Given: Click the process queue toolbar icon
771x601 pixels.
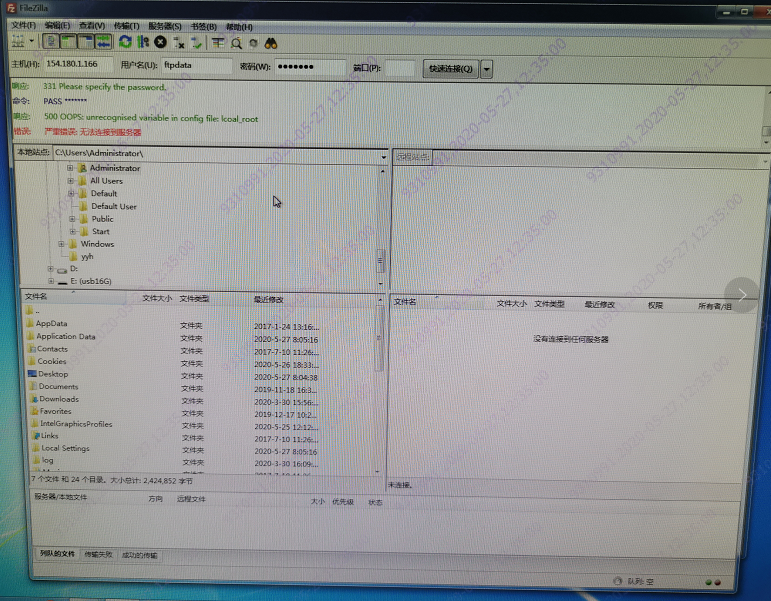Looking at the screenshot, I should click(x=143, y=42).
